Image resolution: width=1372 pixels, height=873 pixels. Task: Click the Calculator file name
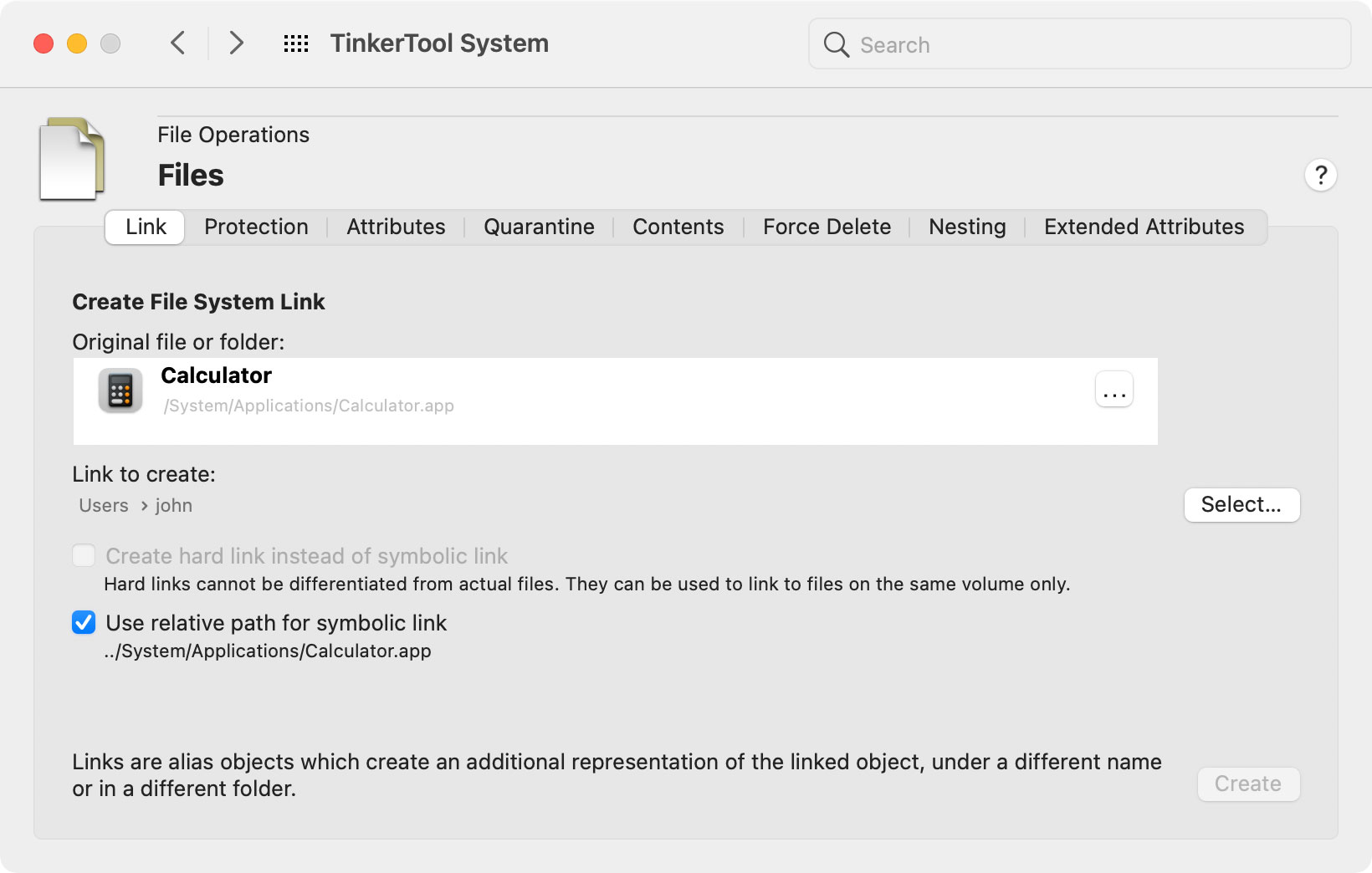[216, 375]
